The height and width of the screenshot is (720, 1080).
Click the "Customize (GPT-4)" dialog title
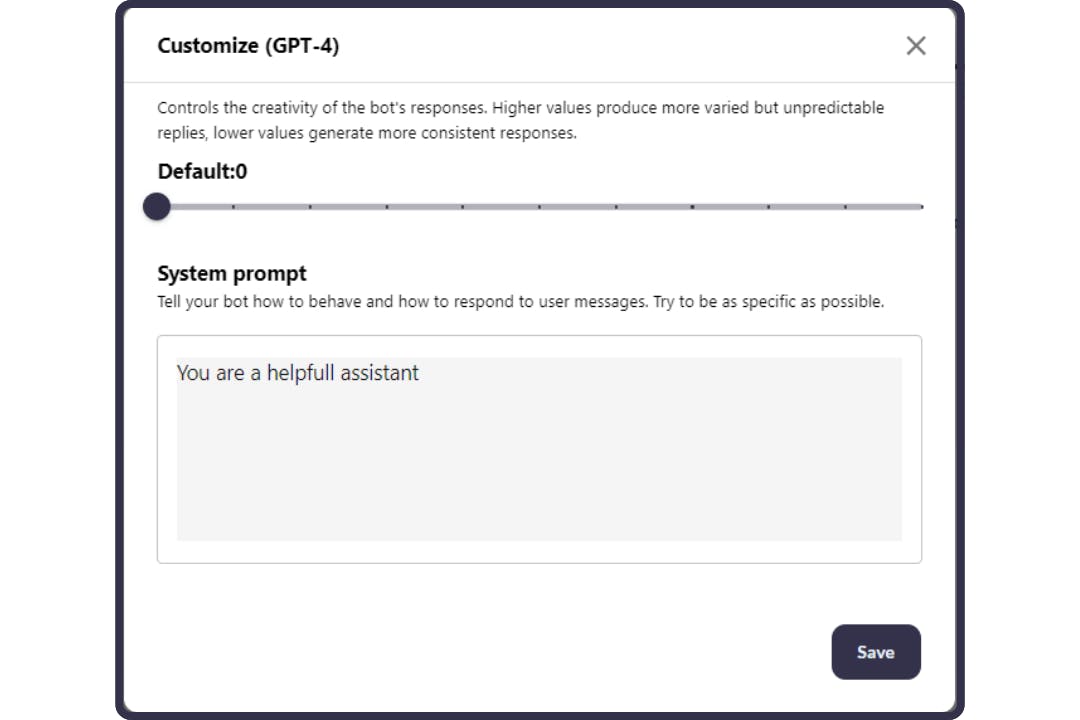[x=248, y=46]
